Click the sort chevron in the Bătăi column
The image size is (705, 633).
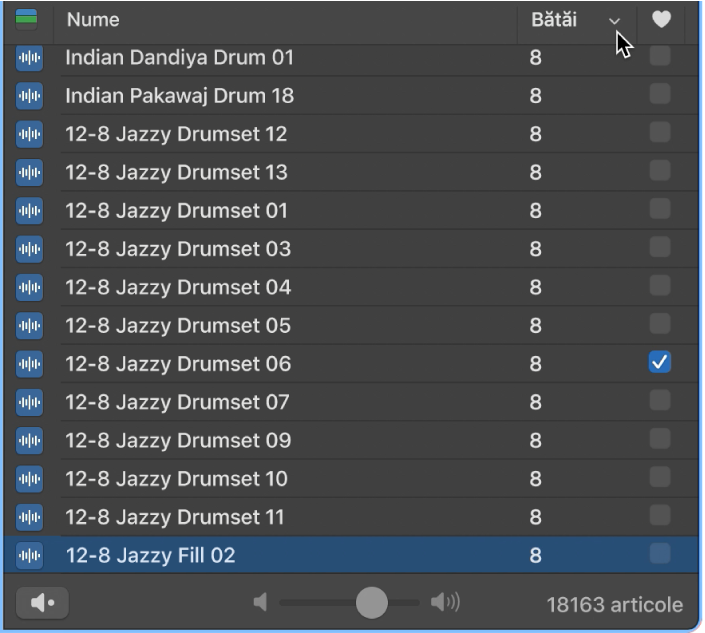click(x=614, y=20)
